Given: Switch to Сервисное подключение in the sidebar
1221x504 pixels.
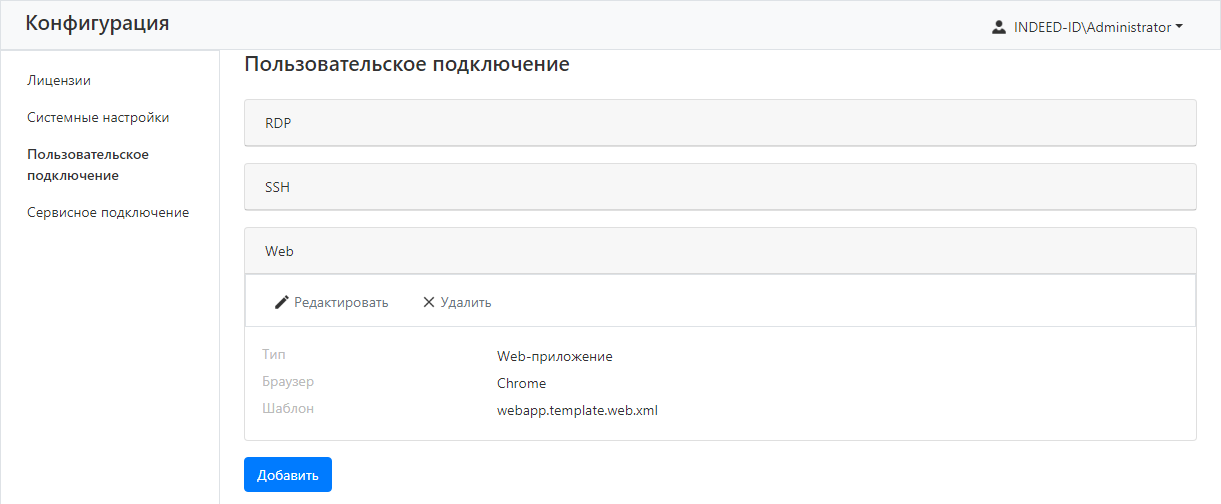Looking at the screenshot, I should point(108,212).
